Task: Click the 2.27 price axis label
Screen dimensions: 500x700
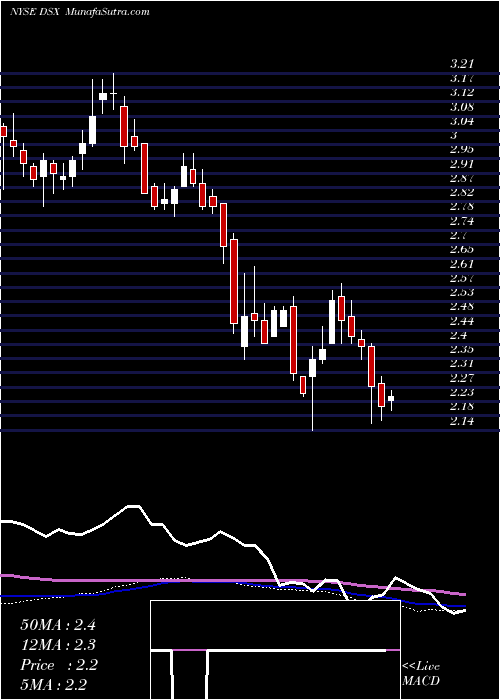Action: [x=462, y=378]
